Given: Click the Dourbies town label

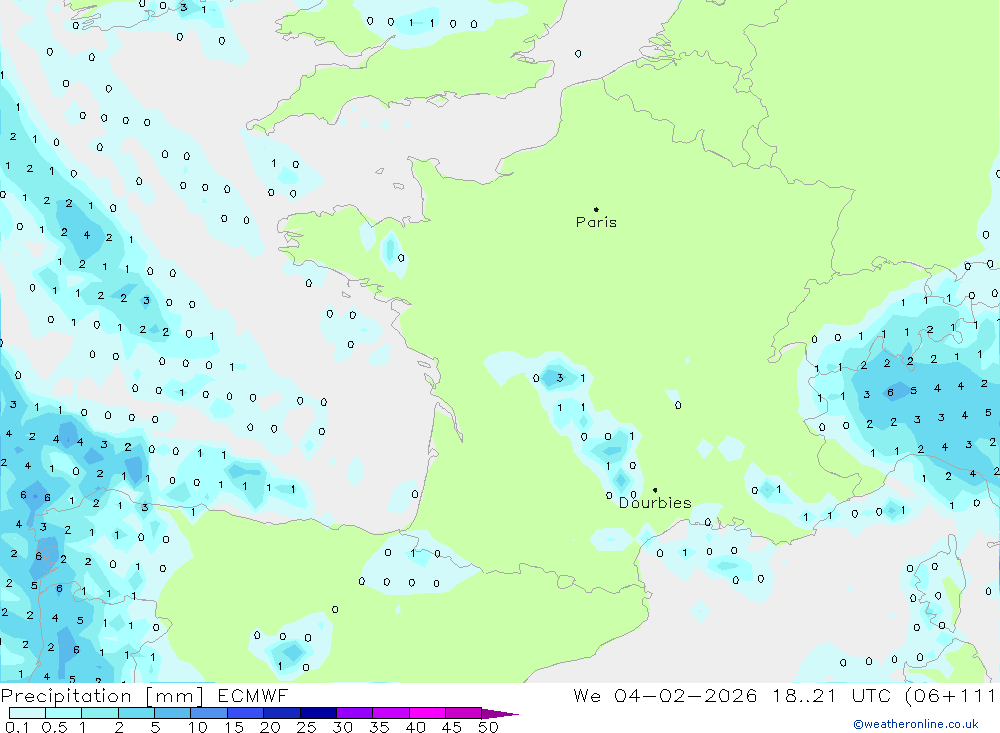Looking at the screenshot, I should click(655, 503).
